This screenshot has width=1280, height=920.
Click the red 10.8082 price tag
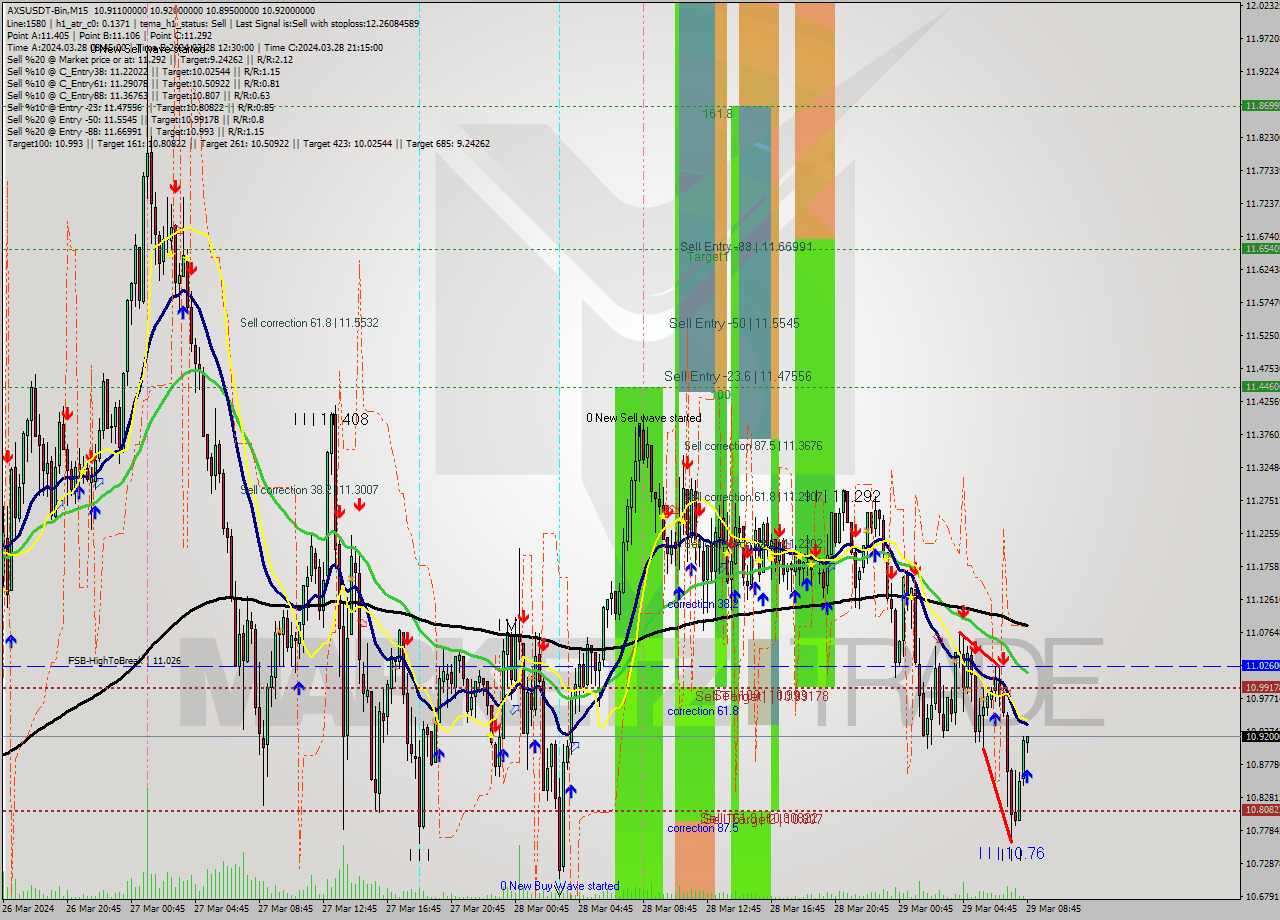1261,810
